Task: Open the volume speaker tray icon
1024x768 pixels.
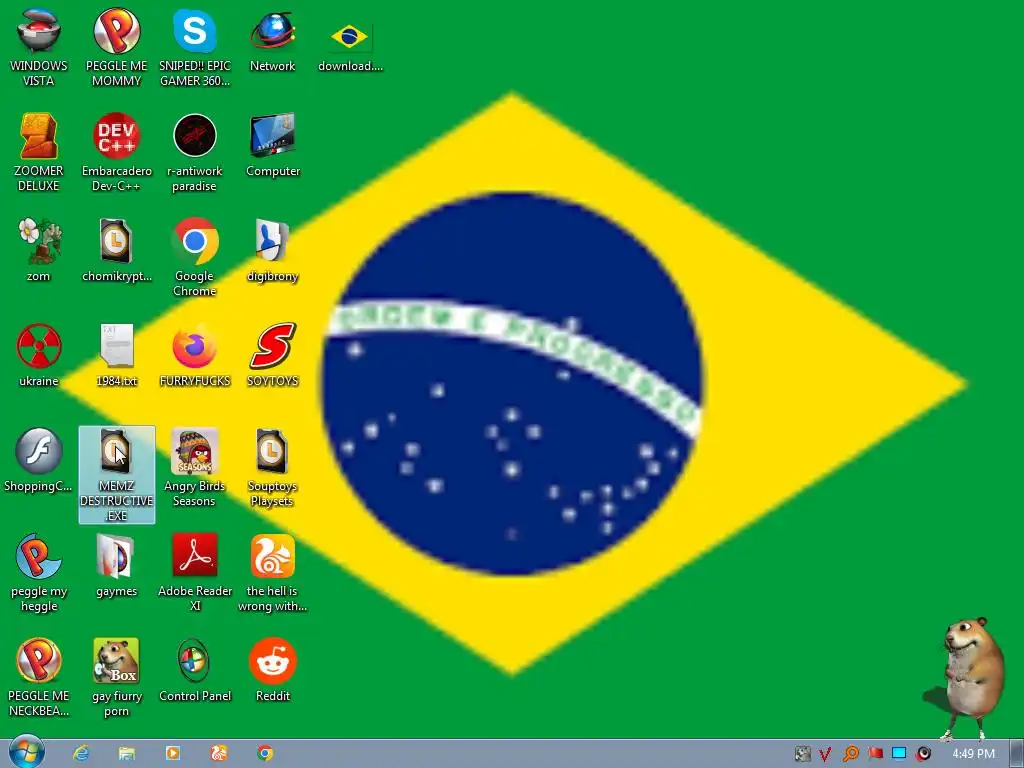Action: pos(923,754)
